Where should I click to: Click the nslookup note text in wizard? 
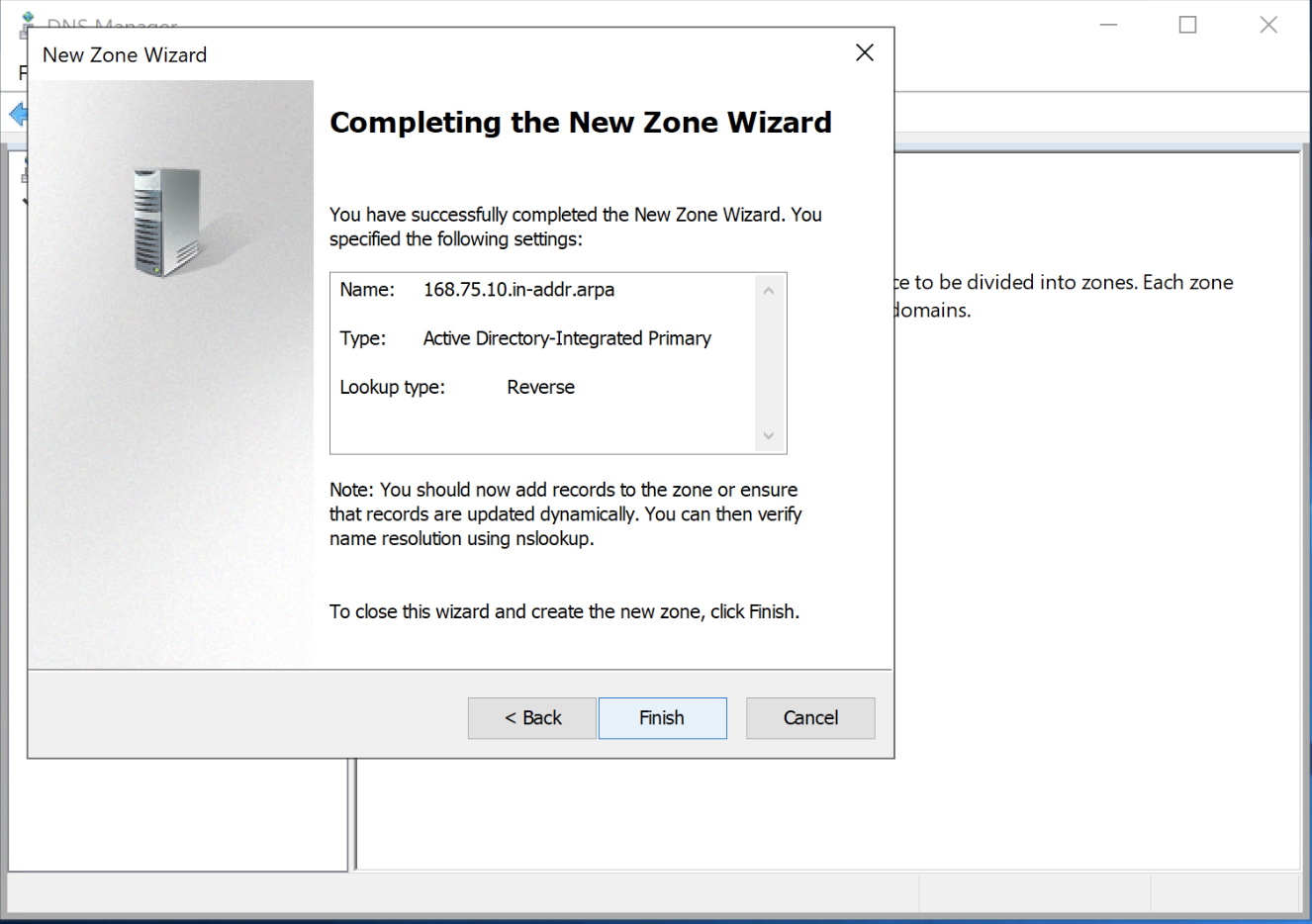564,514
